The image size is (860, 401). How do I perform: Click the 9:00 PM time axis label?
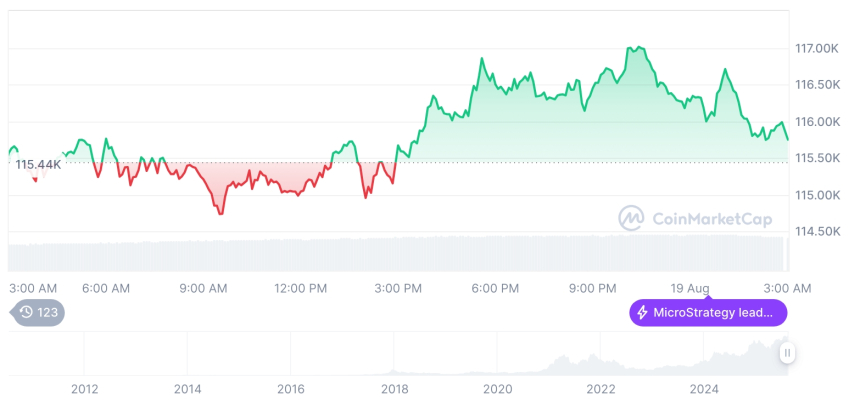pos(592,288)
